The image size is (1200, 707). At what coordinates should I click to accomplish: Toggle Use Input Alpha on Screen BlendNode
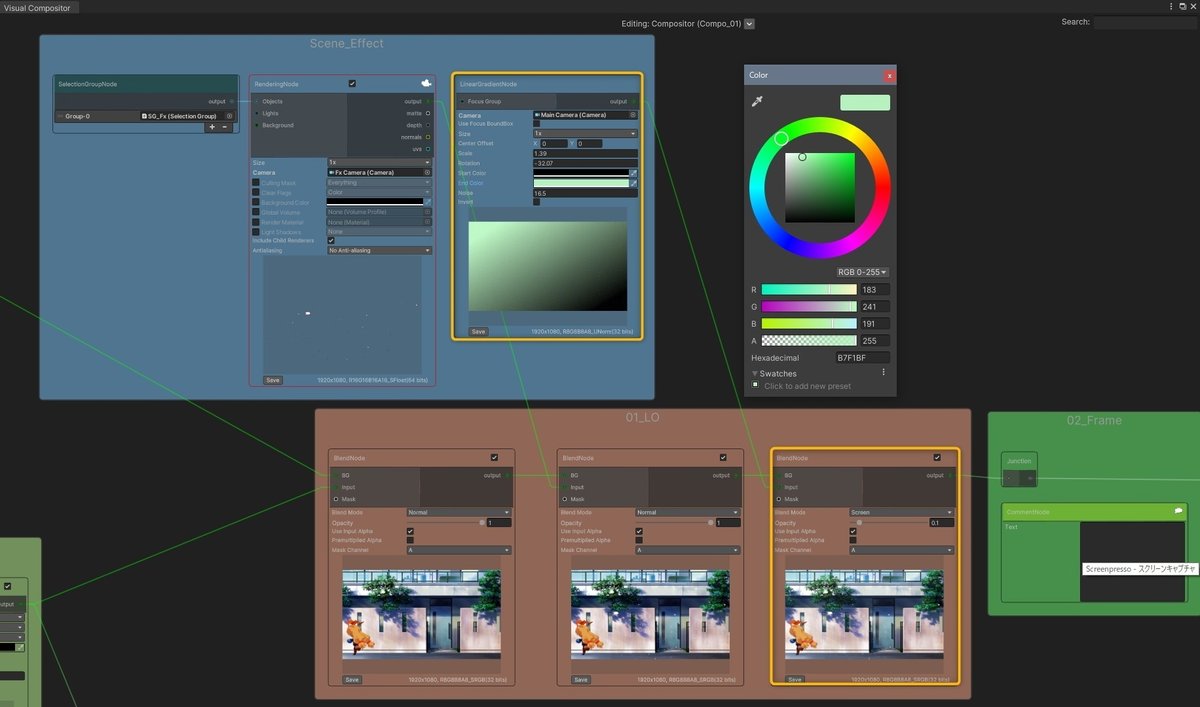click(854, 531)
